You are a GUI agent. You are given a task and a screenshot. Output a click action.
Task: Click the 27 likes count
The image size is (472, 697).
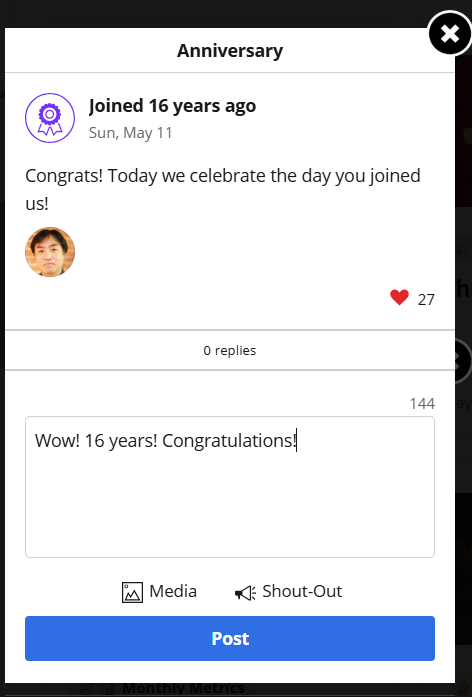[x=426, y=300]
